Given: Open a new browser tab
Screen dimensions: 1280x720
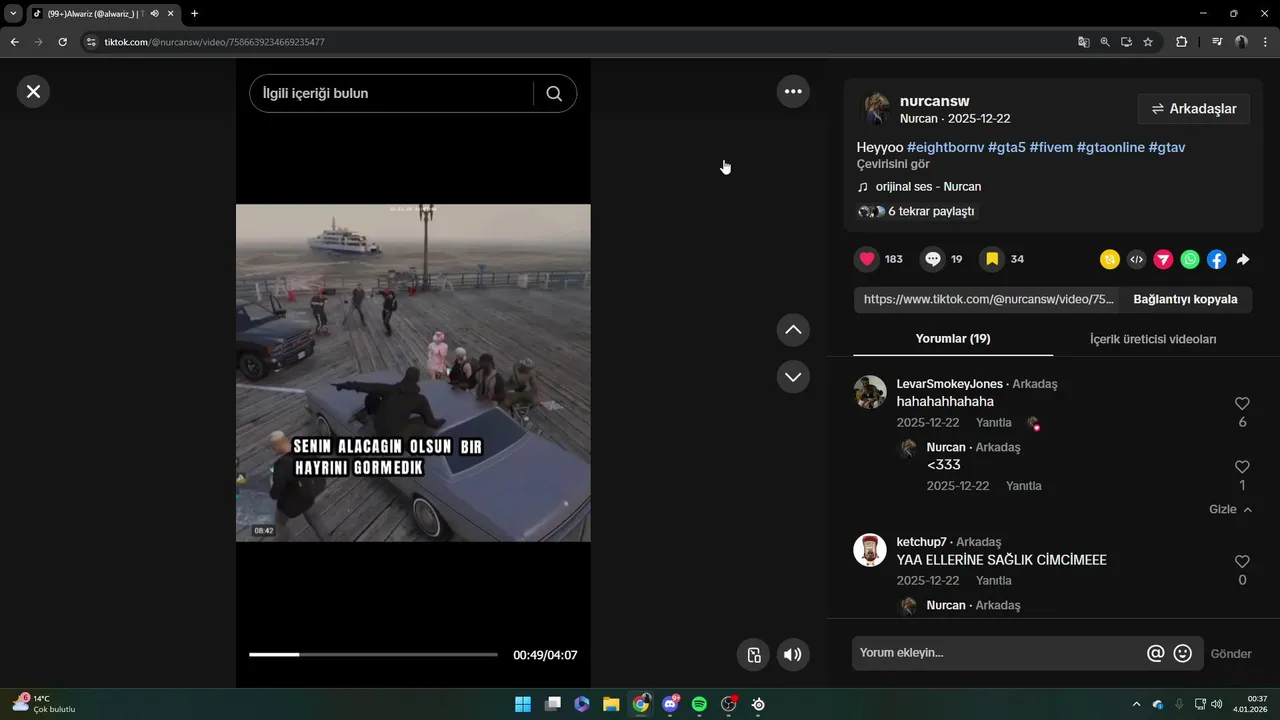Looking at the screenshot, I should (x=194, y=13).
